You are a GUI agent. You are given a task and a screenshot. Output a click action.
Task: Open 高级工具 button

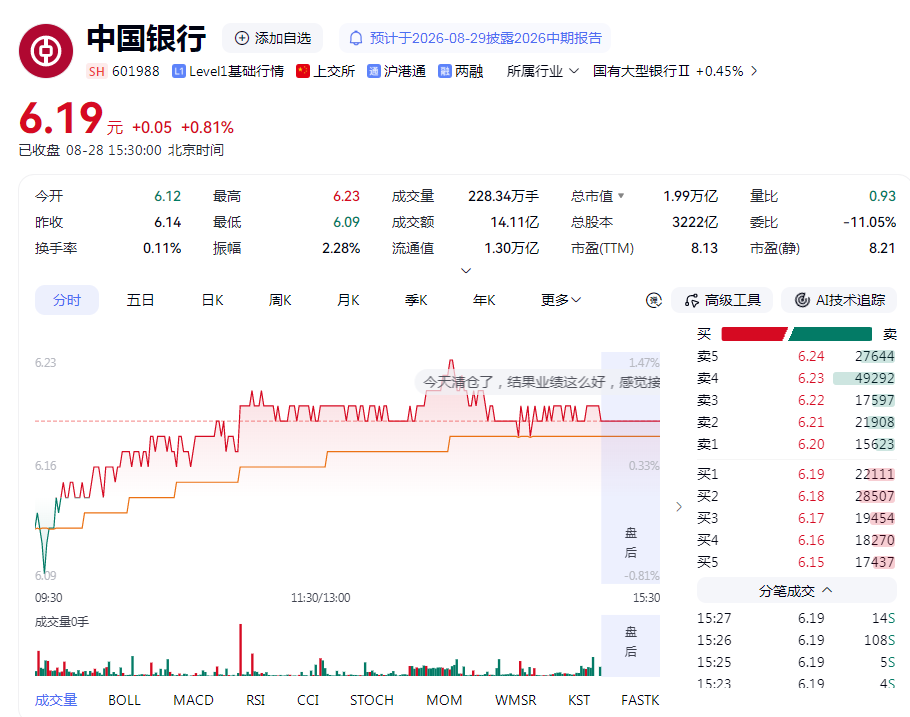click(722, 300)
